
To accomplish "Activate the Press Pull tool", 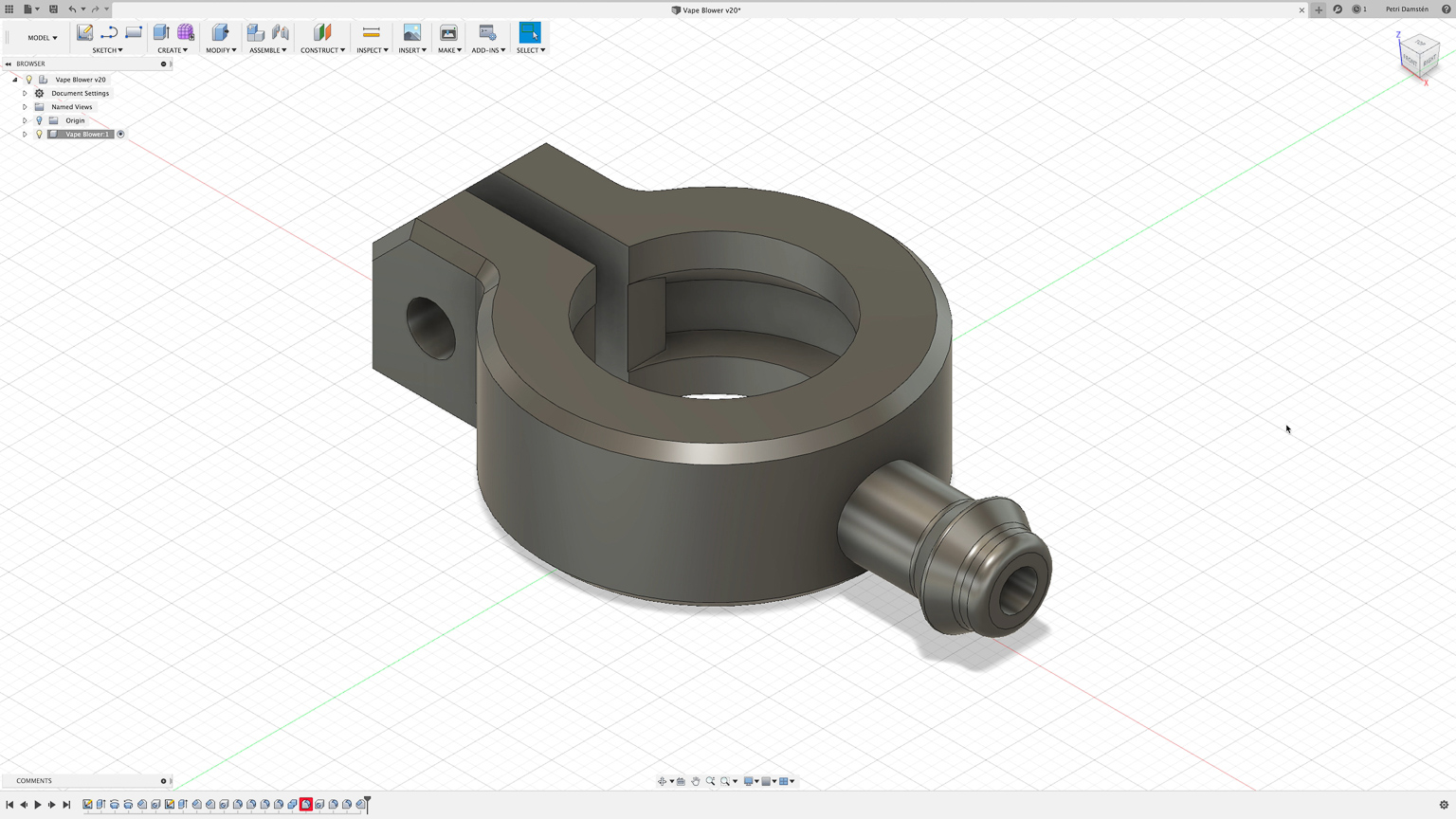I will tap(221, 33).
